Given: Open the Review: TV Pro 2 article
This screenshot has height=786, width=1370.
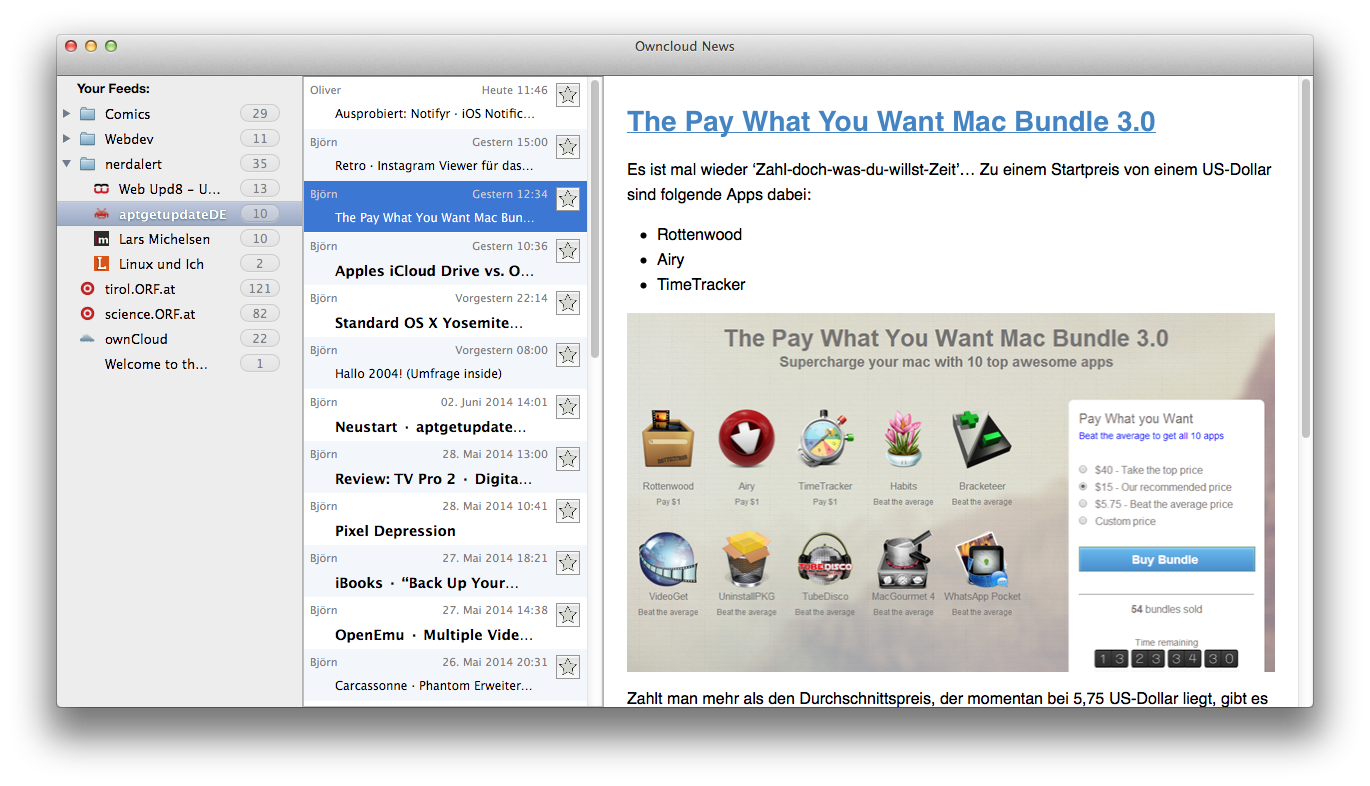Looking at the screenshot, I should 445,467.
